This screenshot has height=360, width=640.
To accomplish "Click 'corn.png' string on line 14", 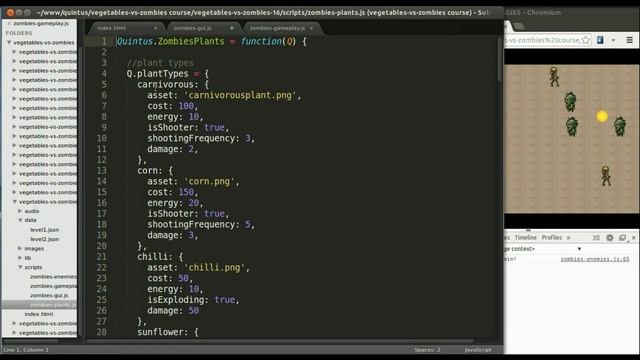I will click(x=209, y=181).
